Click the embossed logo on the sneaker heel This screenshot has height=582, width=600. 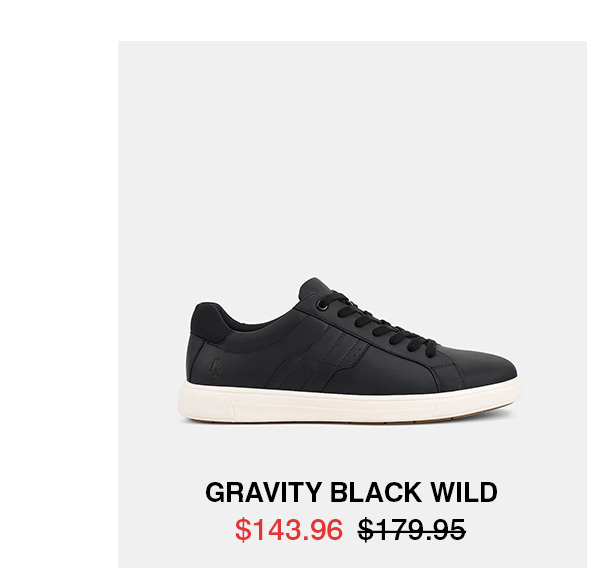217,365
